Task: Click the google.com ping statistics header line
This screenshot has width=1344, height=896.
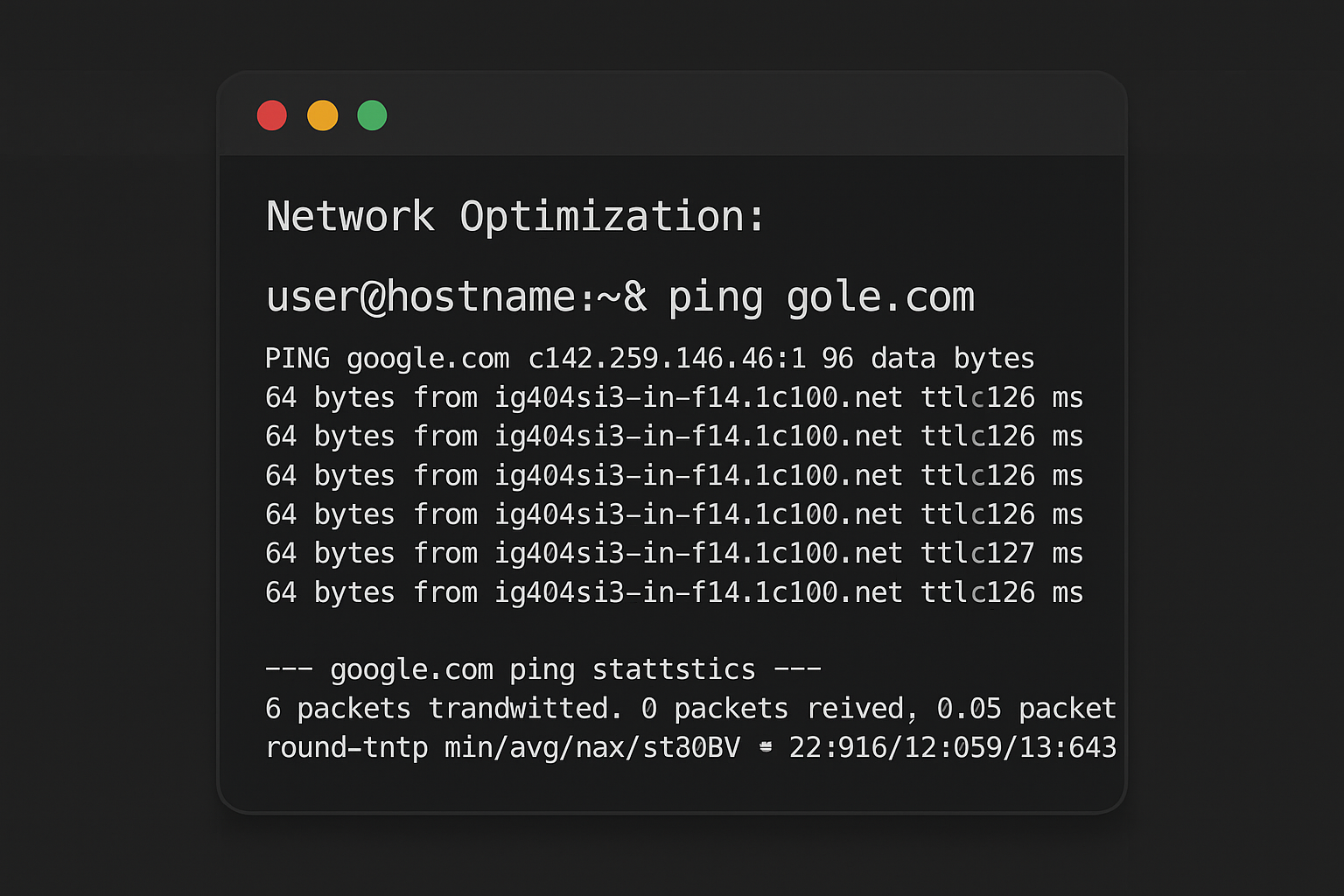Action: pos(542,670)
